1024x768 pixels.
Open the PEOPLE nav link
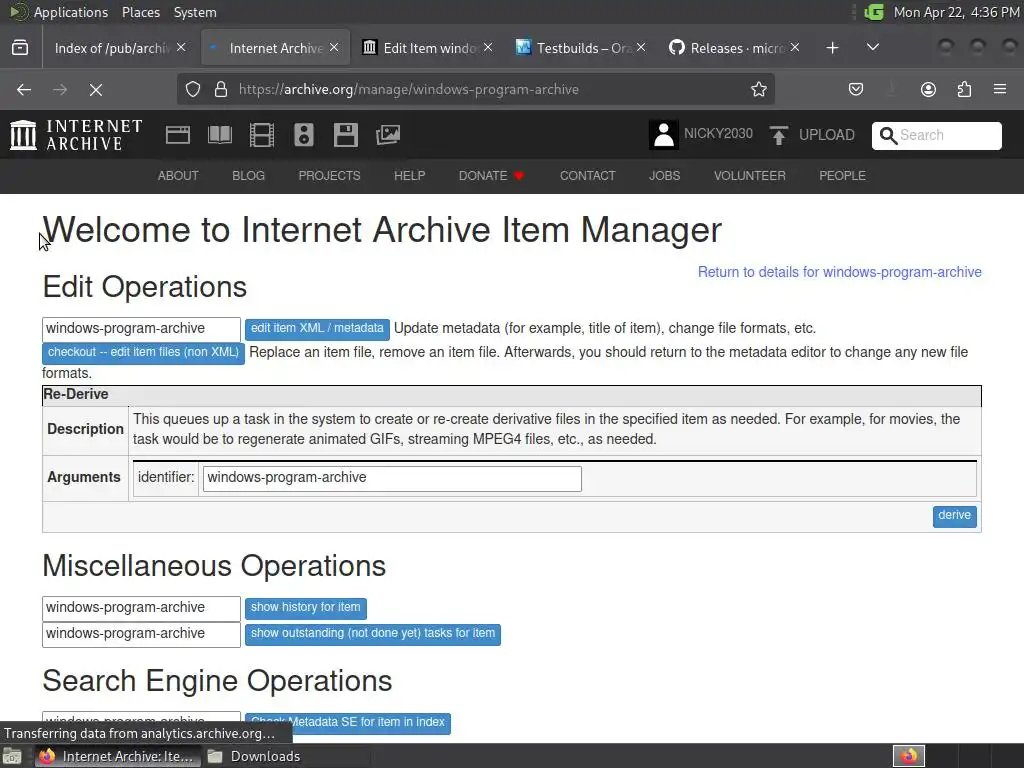pos(842,176)
